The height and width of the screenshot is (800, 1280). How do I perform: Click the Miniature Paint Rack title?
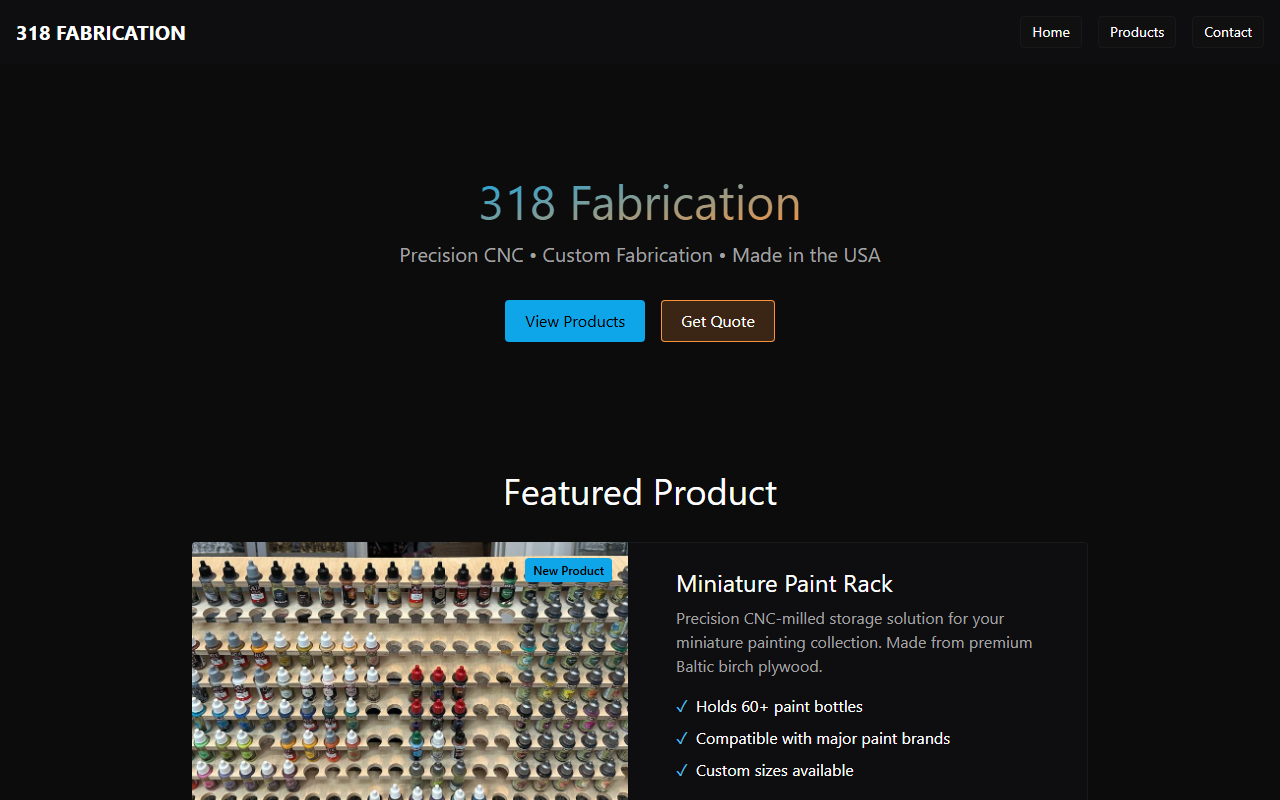[x=785, y=584]
